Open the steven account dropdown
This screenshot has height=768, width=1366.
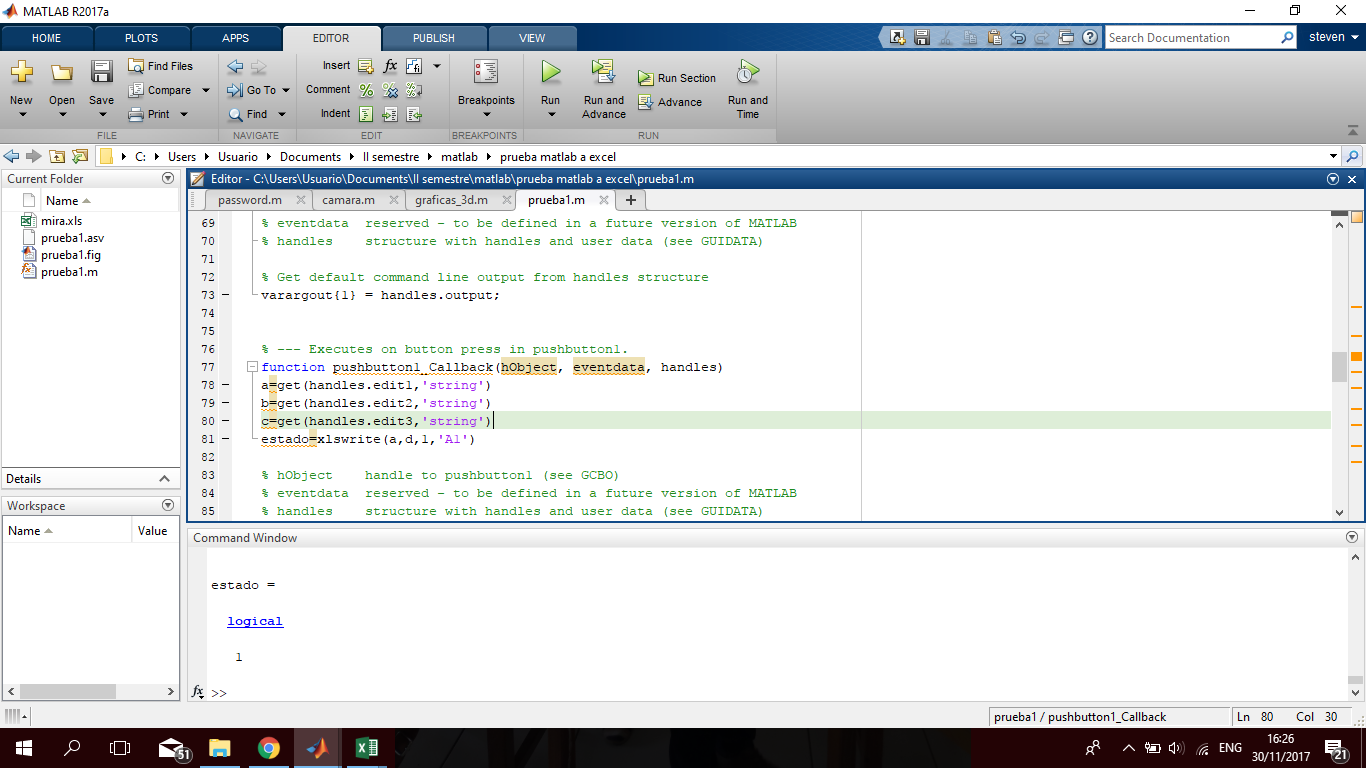pyautogui.click(x=1334, y=37)
